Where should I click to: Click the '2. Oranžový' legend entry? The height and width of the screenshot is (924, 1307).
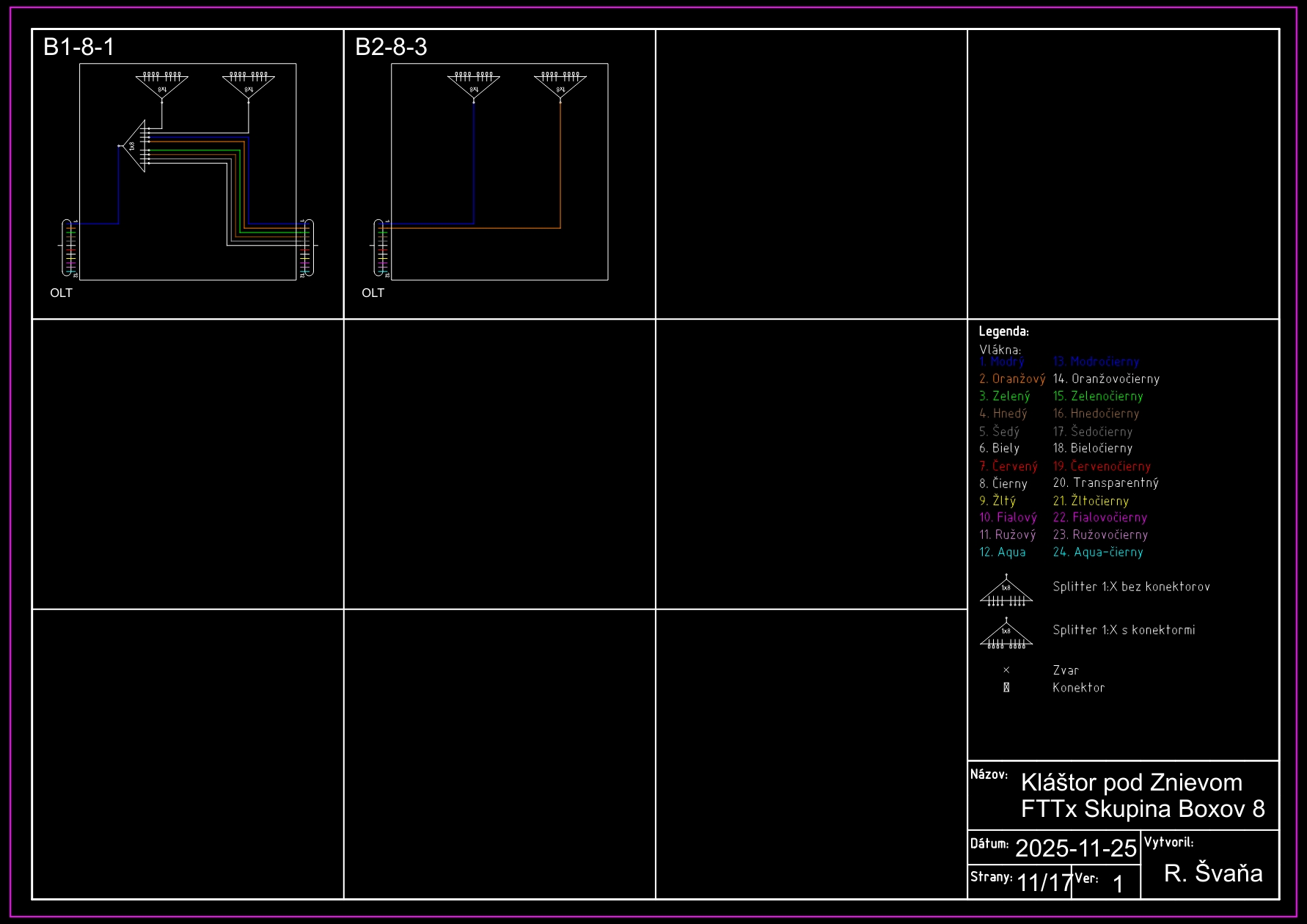[1011, 379]
